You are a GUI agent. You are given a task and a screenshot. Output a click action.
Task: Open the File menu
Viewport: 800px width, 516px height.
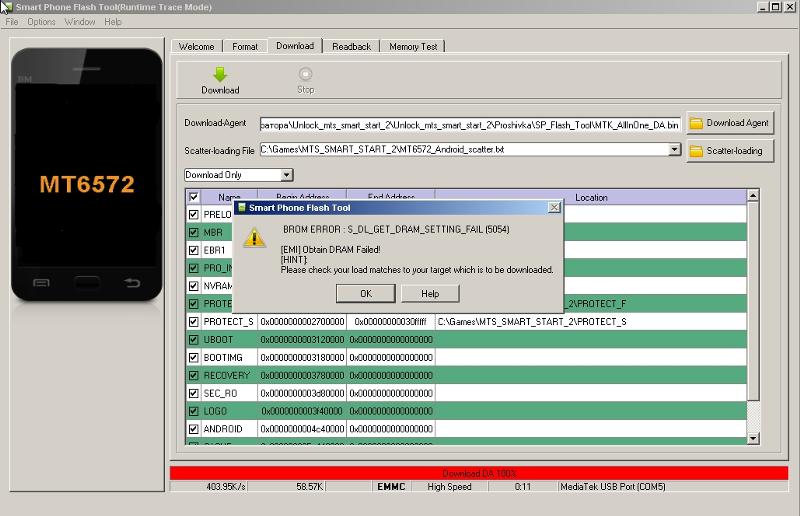[12, 22]
